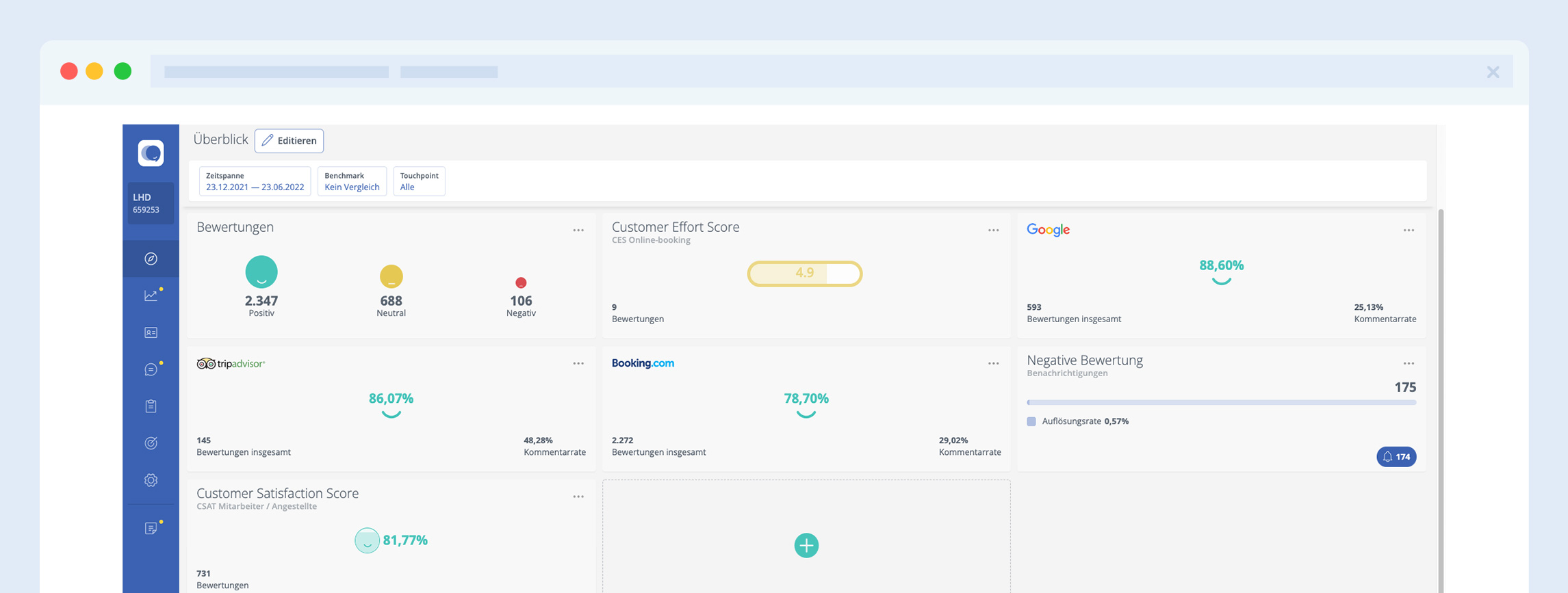
Task: Click the yellow window control dot
Action: click(94, 71)
